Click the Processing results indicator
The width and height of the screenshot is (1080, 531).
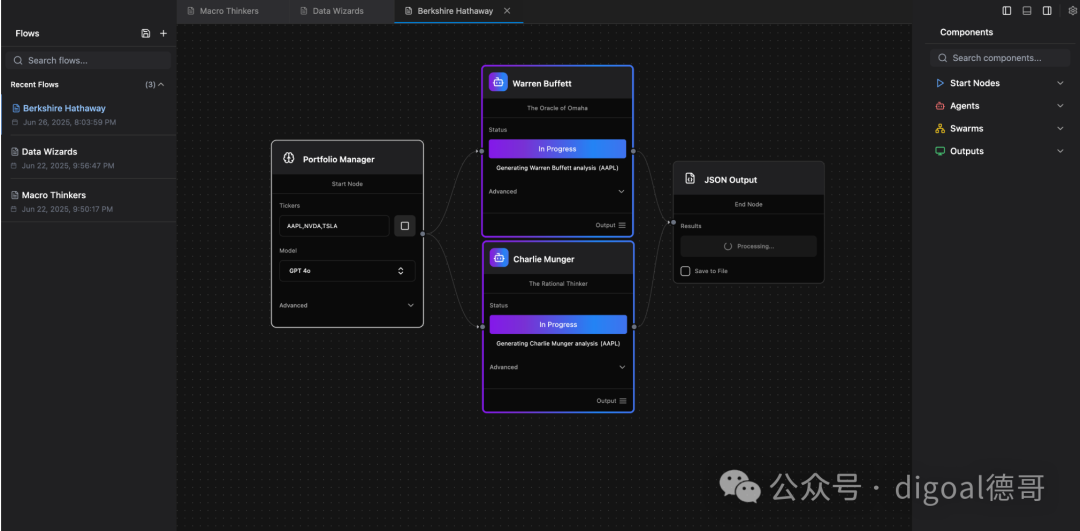(748, 247)
